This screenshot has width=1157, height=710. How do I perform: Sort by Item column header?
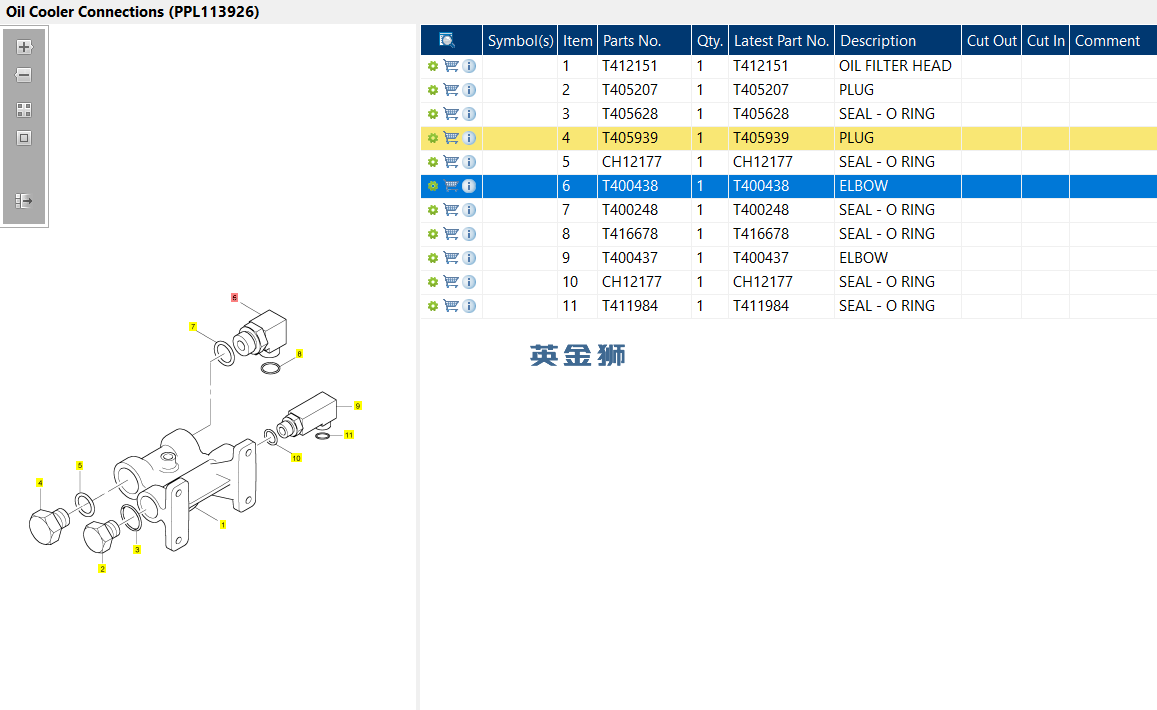tap(578, 41)
